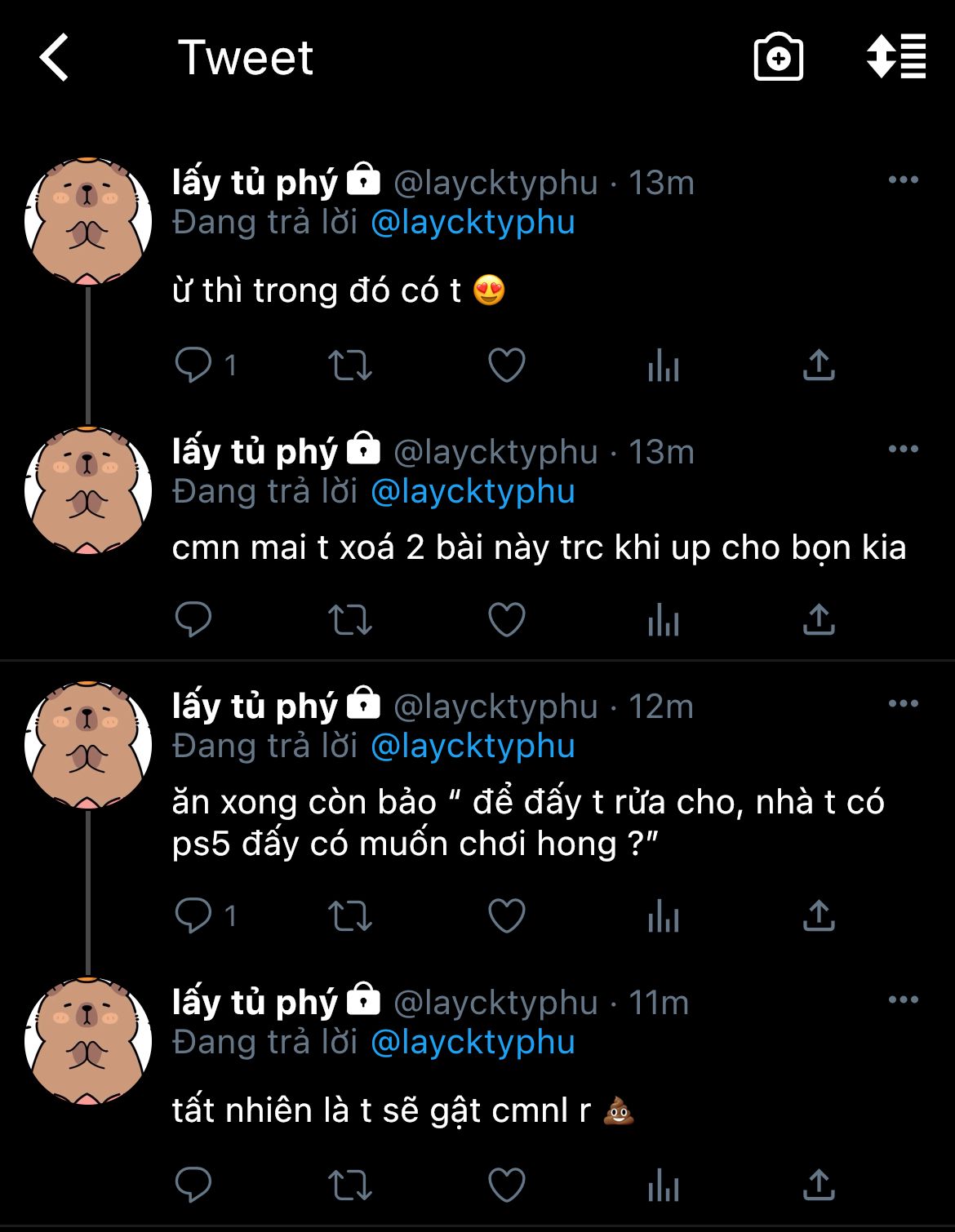Open the capybara avatar of the first tweet

(x=88, y=222)
